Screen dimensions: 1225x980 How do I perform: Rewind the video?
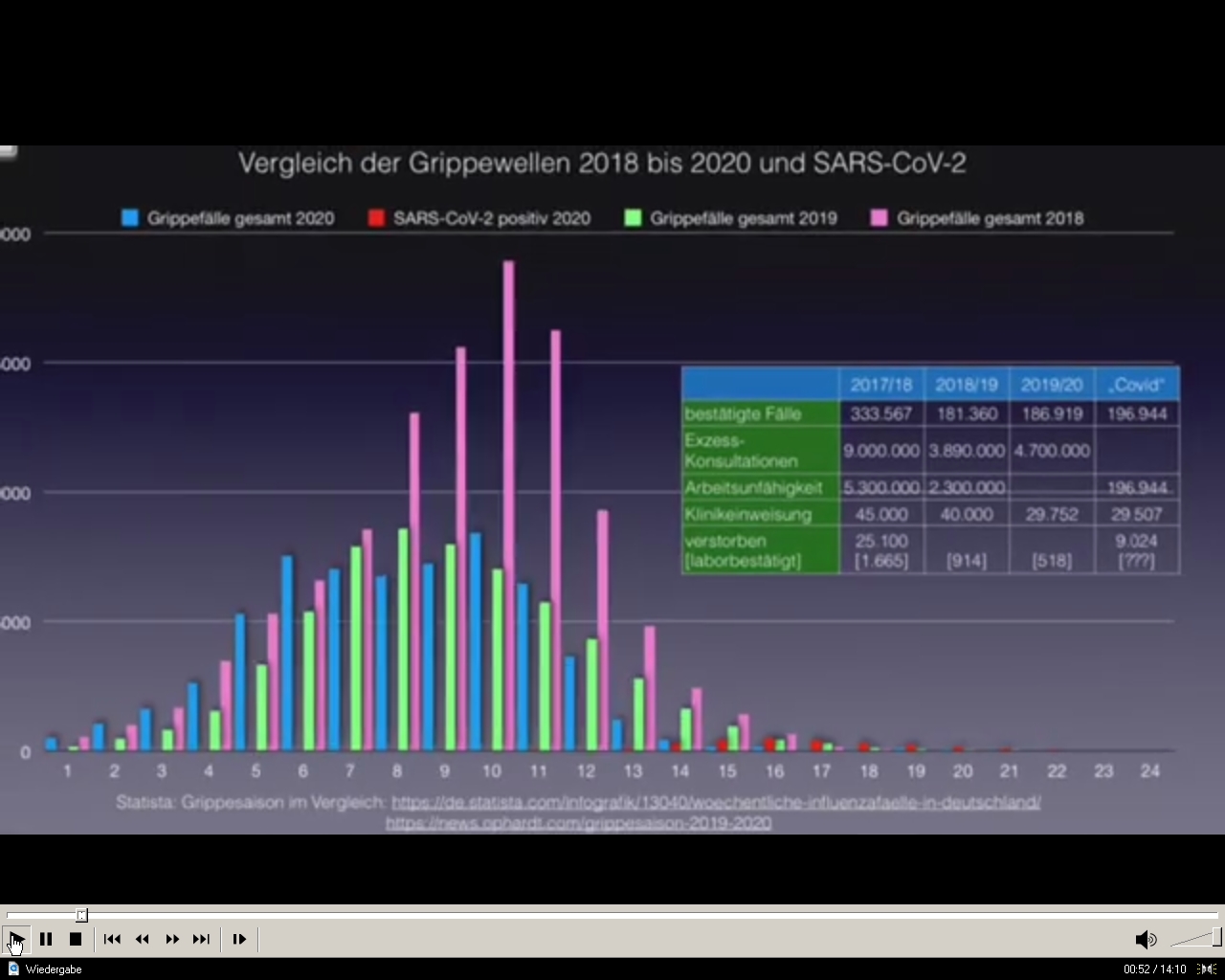[x=142, y=939]
